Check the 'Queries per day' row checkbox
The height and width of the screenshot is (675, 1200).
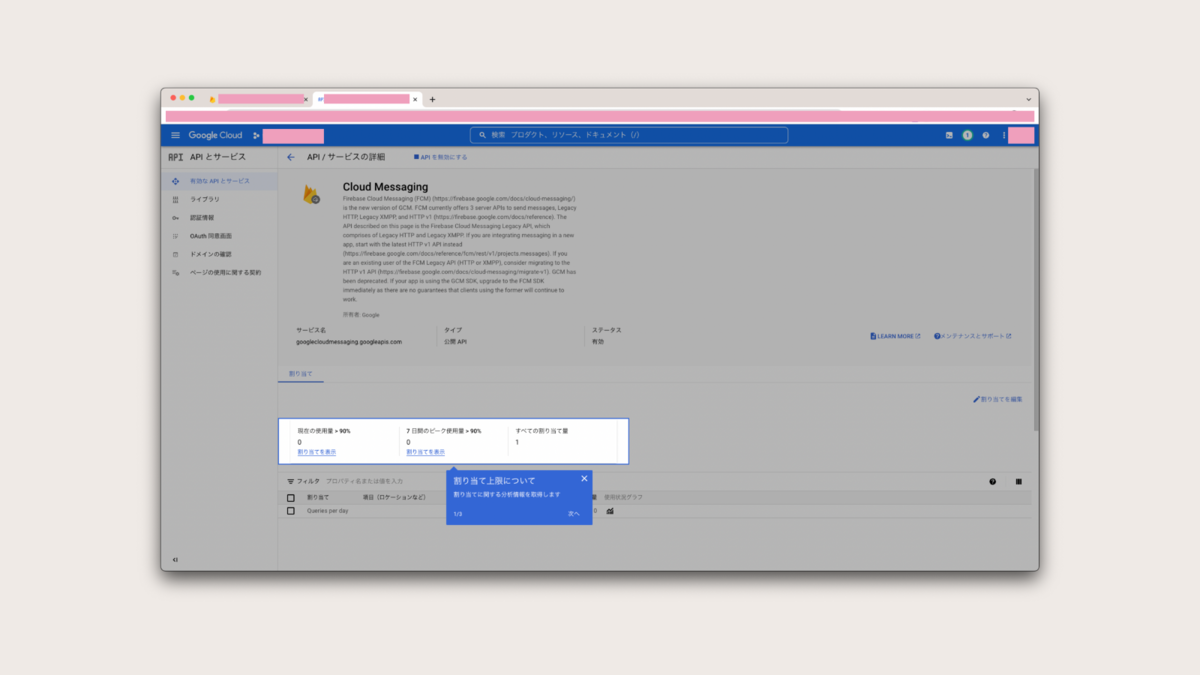(x=291, y=511)
